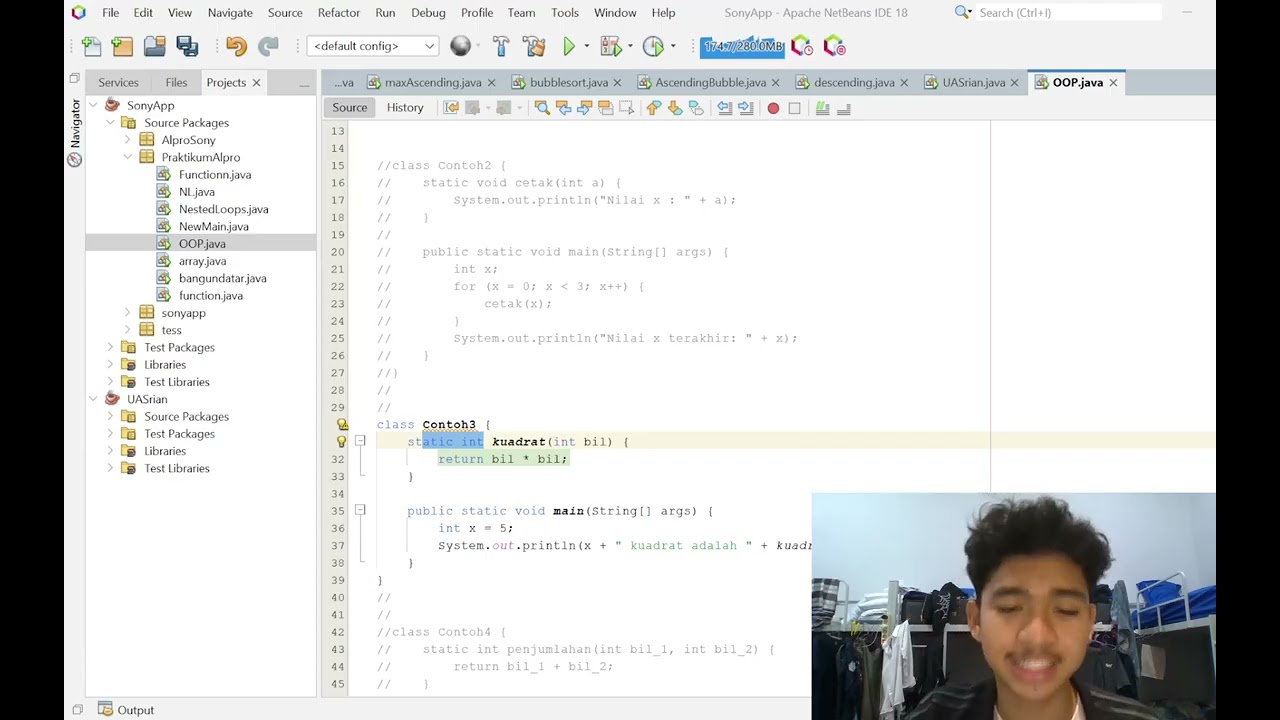Screen dimensions: 1280x720
Task: Open the Debug Project dropdown arrow
Action: [630, 46]
